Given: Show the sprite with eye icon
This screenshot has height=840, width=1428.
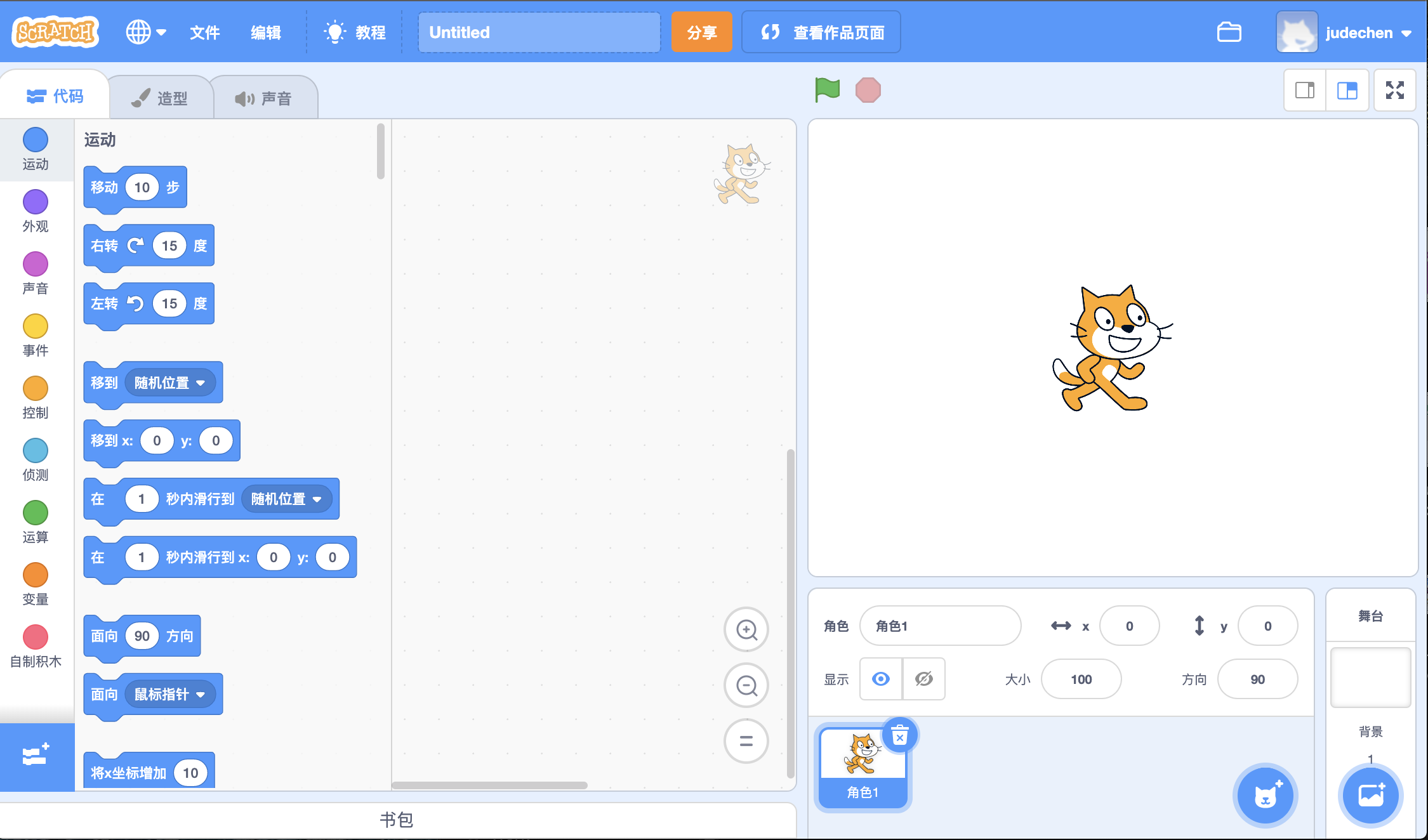Looking at the screenshot, I should pos(881,679).
